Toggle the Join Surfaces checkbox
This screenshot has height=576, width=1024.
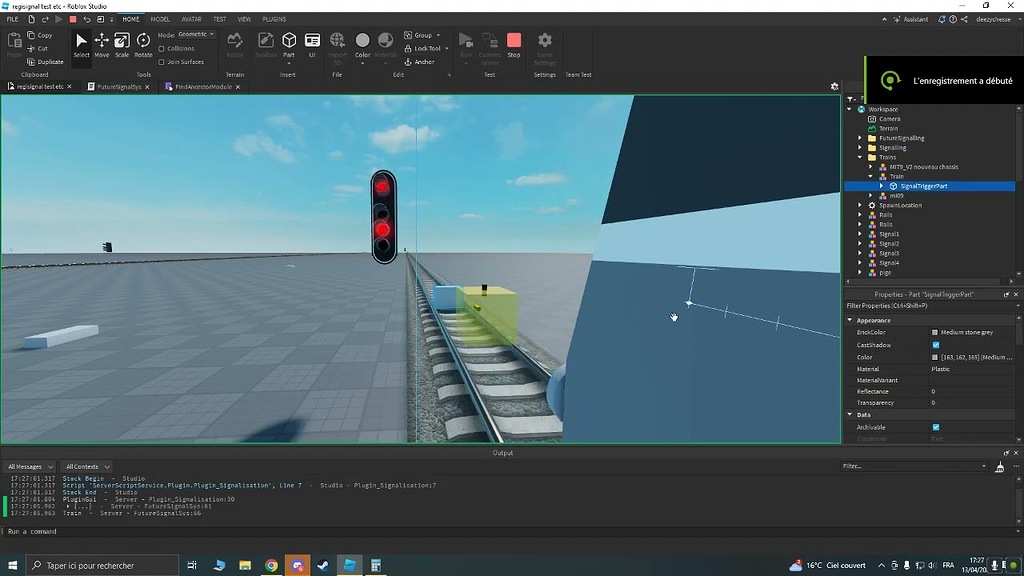[x=162, y=62]
